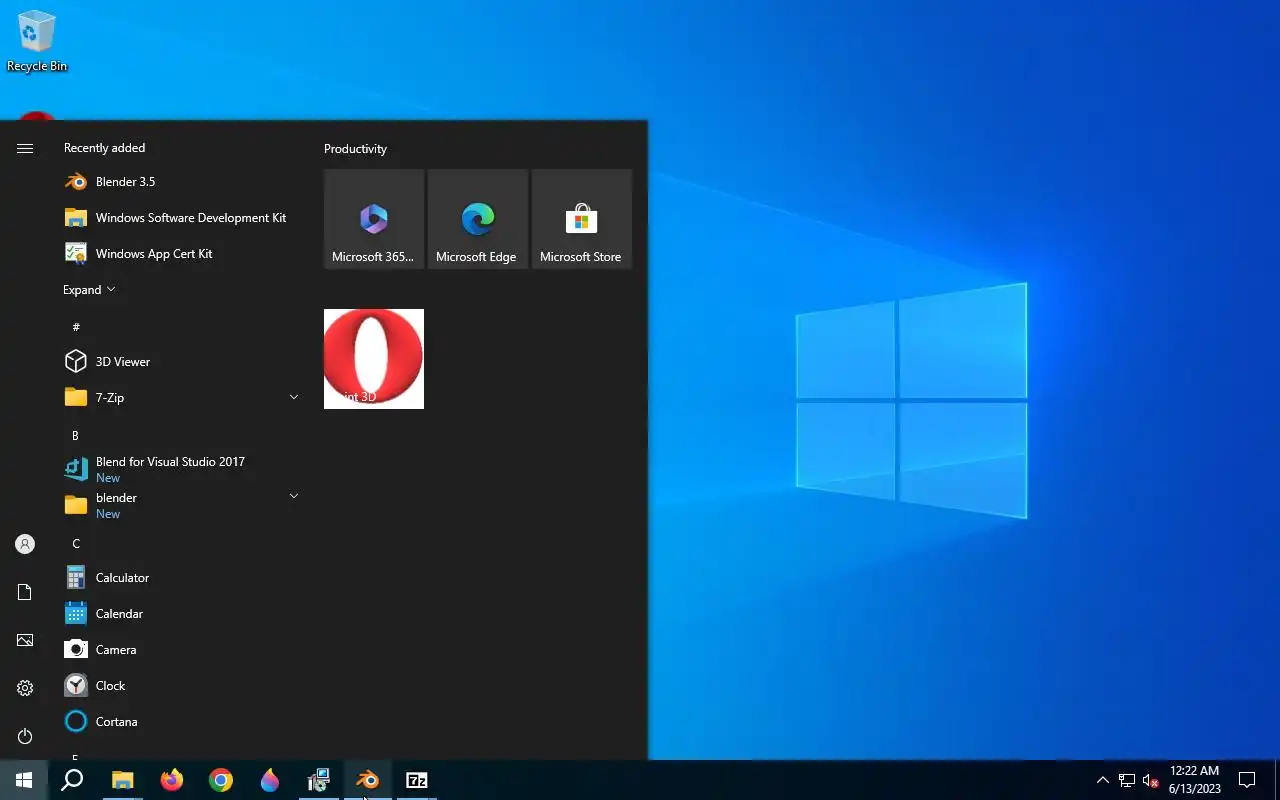Open Microsoft 365 tile
Image resolution: width=1280 pixels, height=800 pixels.
(374, 219)
